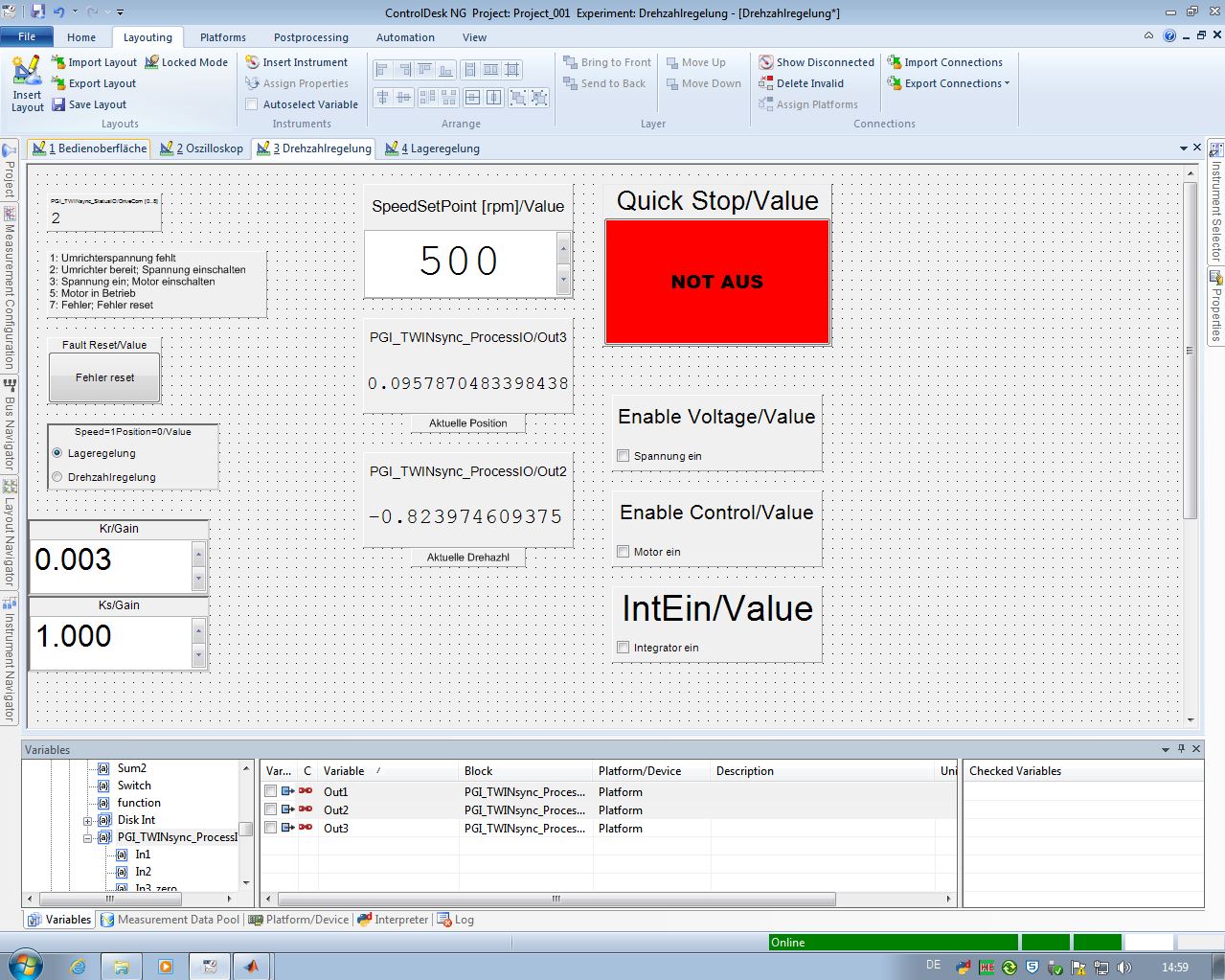Enable Locked Mode in Layouts group
The image size is (1225, 980).
(x=187, y=62)
